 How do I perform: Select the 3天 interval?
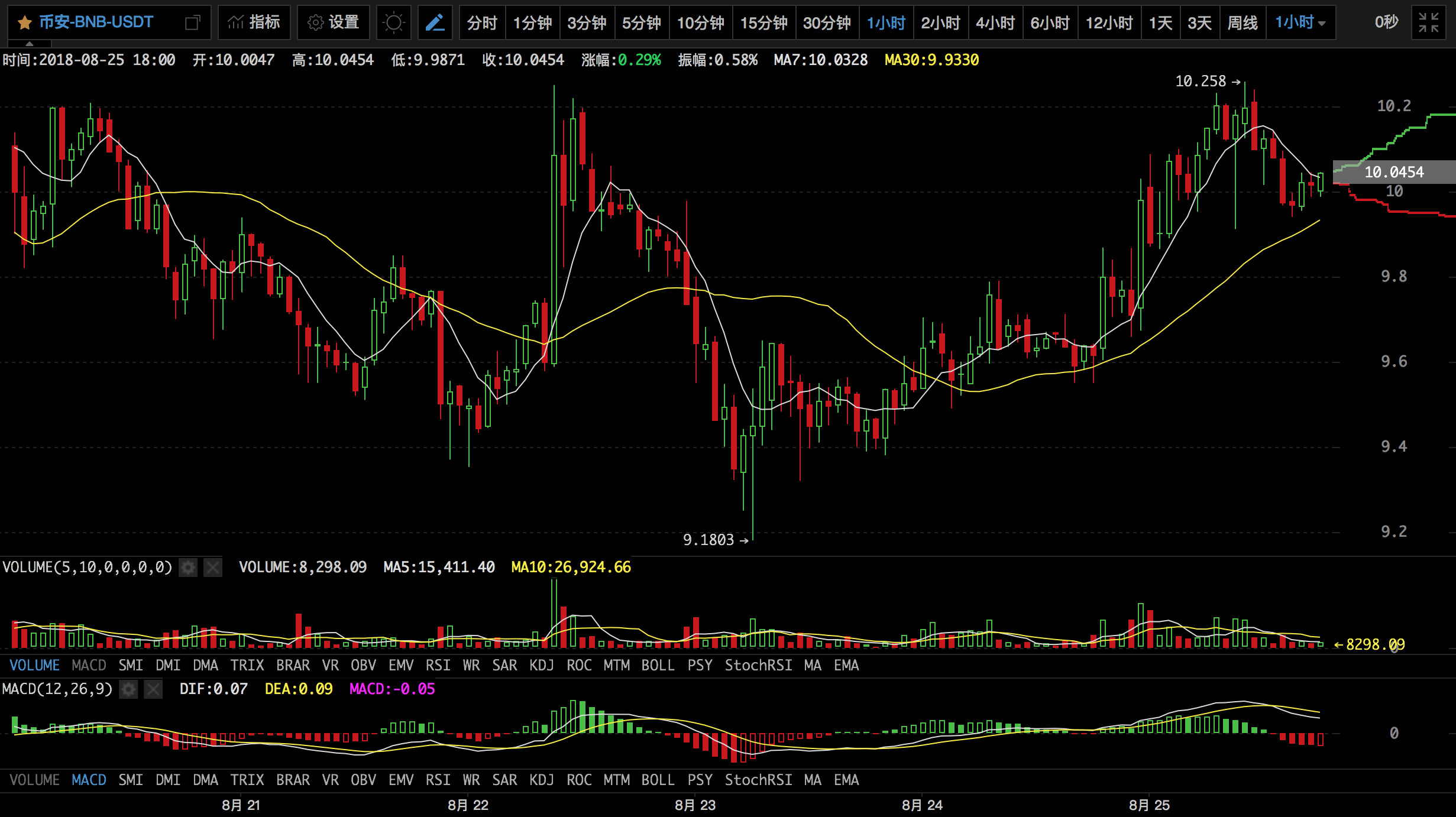coord(1199,23)
